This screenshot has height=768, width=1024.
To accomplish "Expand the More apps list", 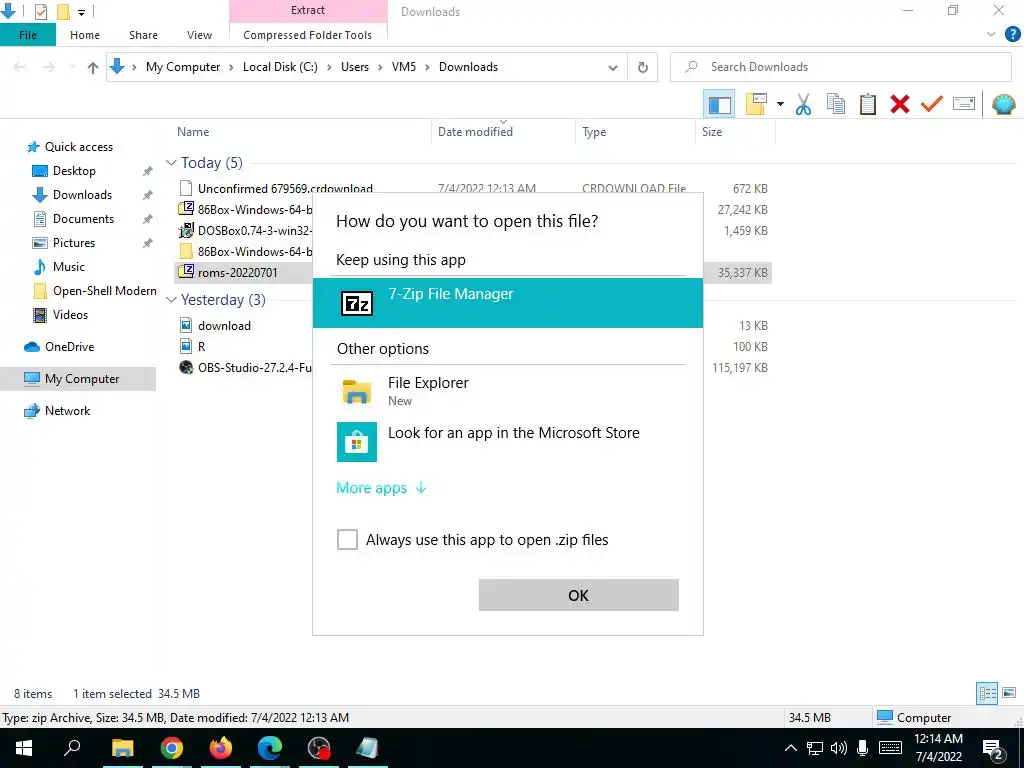I will coord(381,488).
